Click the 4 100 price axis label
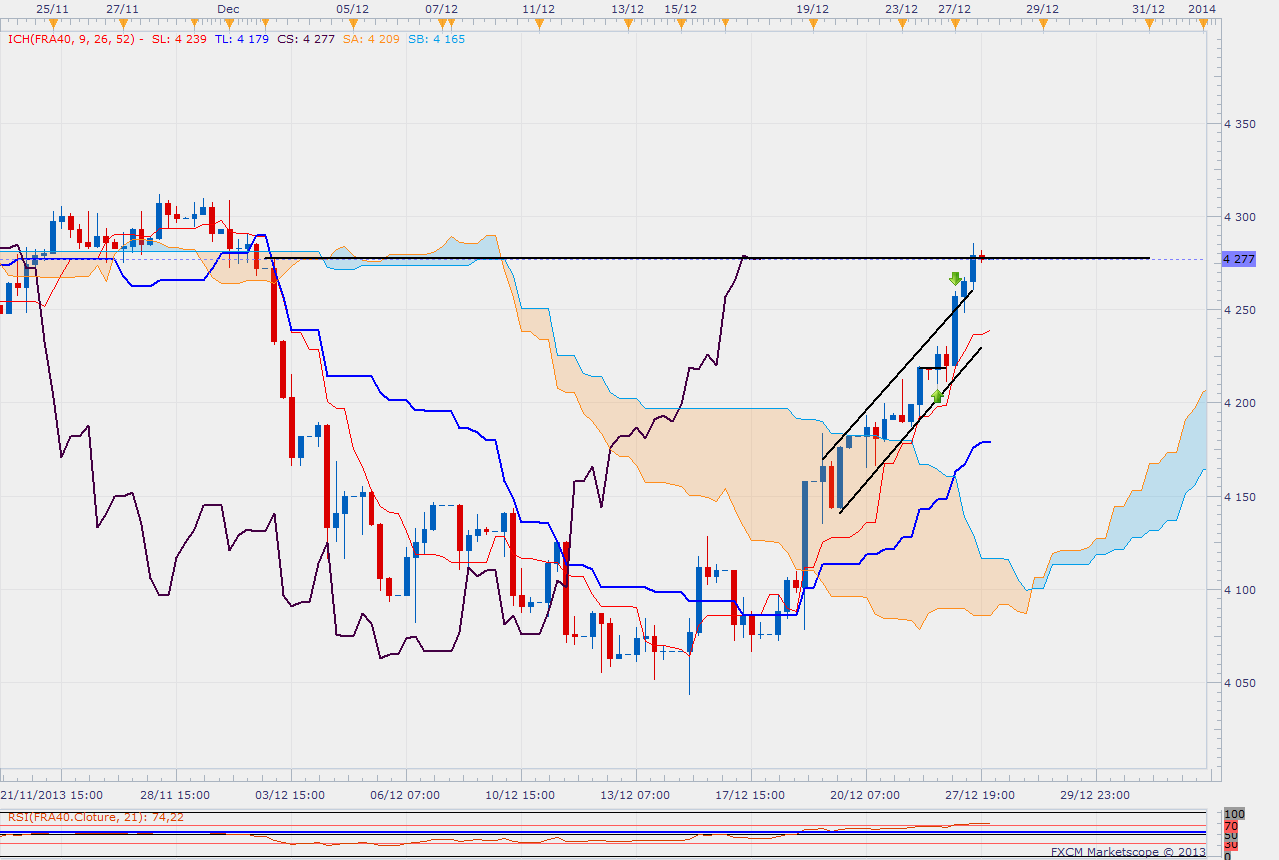 click(1239, 590)
